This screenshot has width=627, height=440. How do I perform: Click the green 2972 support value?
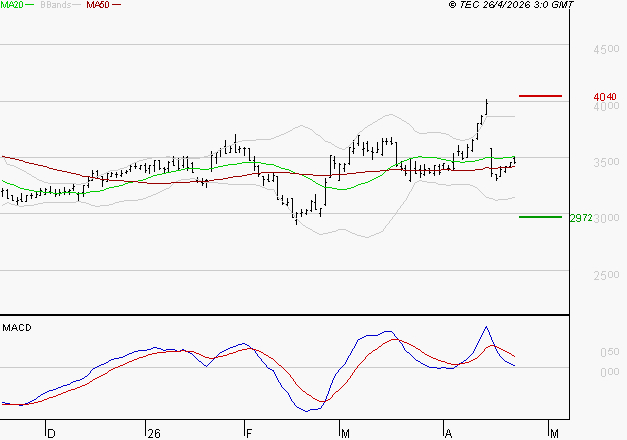(x=581, y=218)
